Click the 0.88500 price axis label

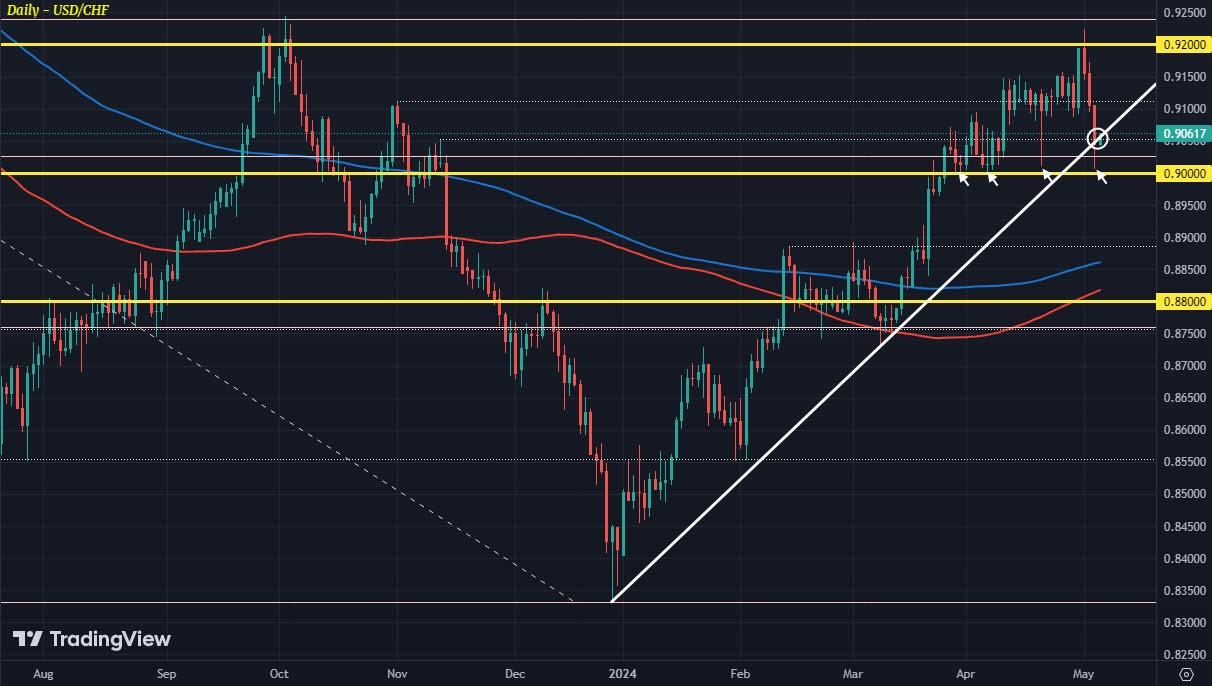(x=1184, y=269)
